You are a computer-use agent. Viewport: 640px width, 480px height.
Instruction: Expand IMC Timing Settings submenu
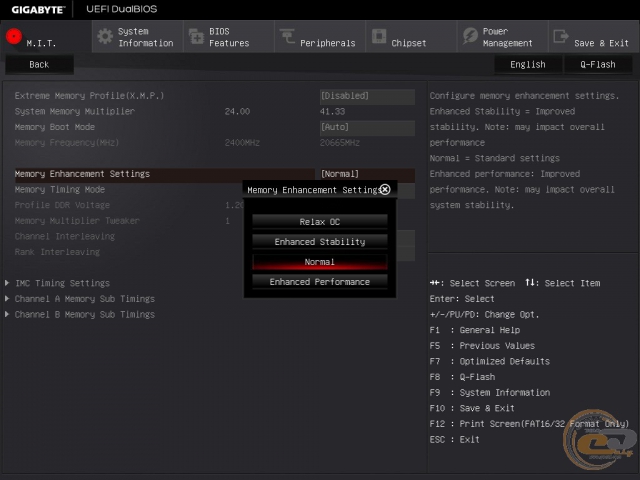62,283
